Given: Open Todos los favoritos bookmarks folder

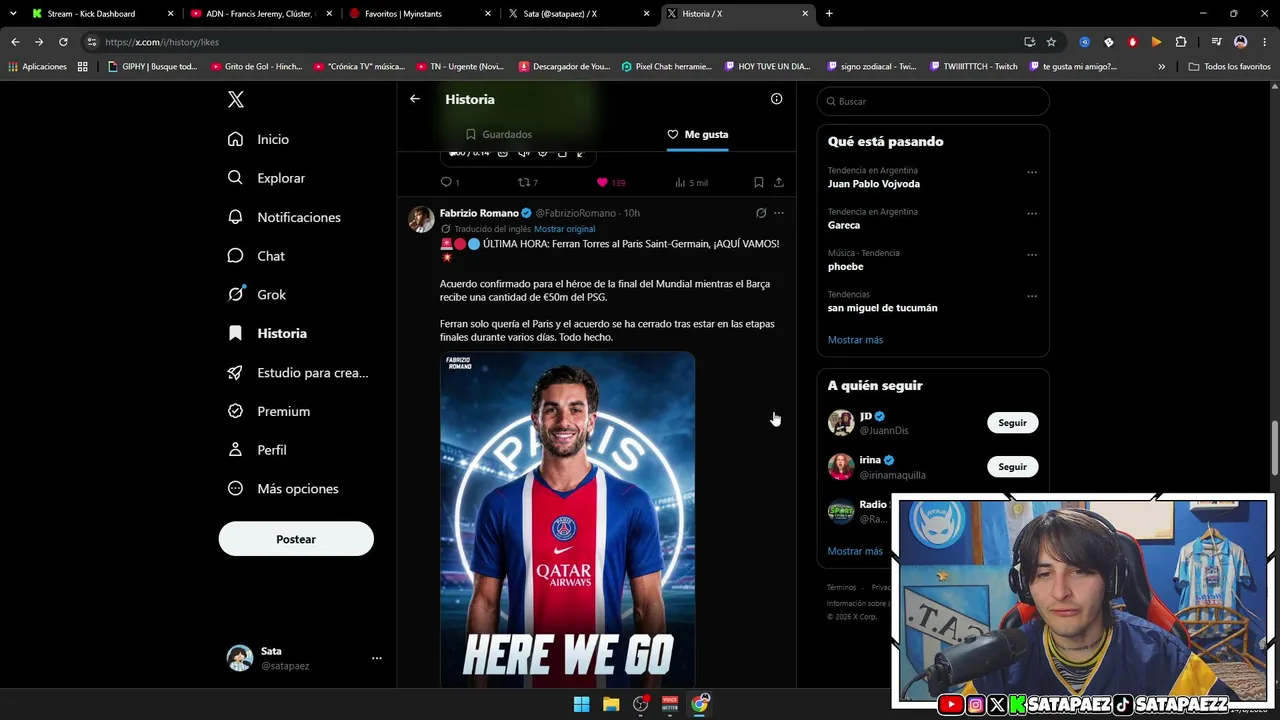Looking at the screenshot, I should [x=1229, y=67].
